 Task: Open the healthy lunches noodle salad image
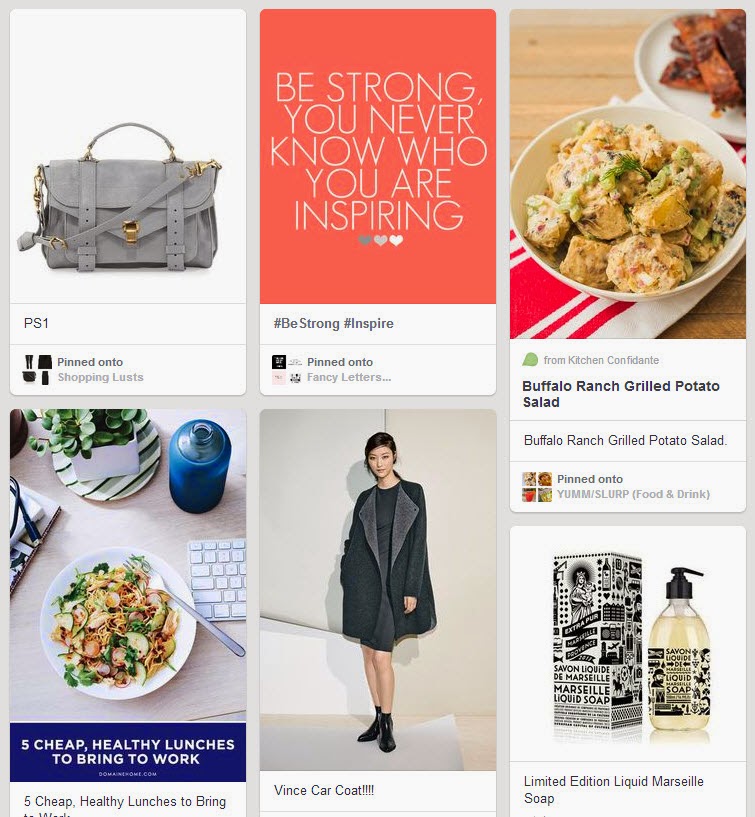128,565
